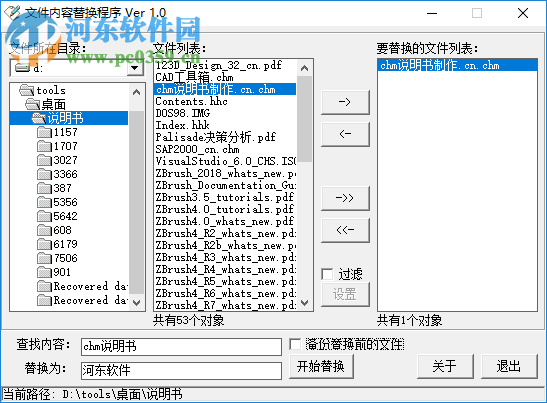
Task: Click 开始替换 to start replacing
Action: point(321,366)
